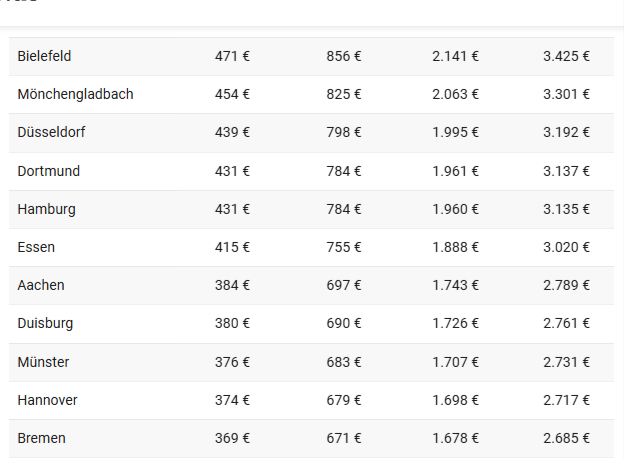Select the Hamburg row name

pos(46,209)
